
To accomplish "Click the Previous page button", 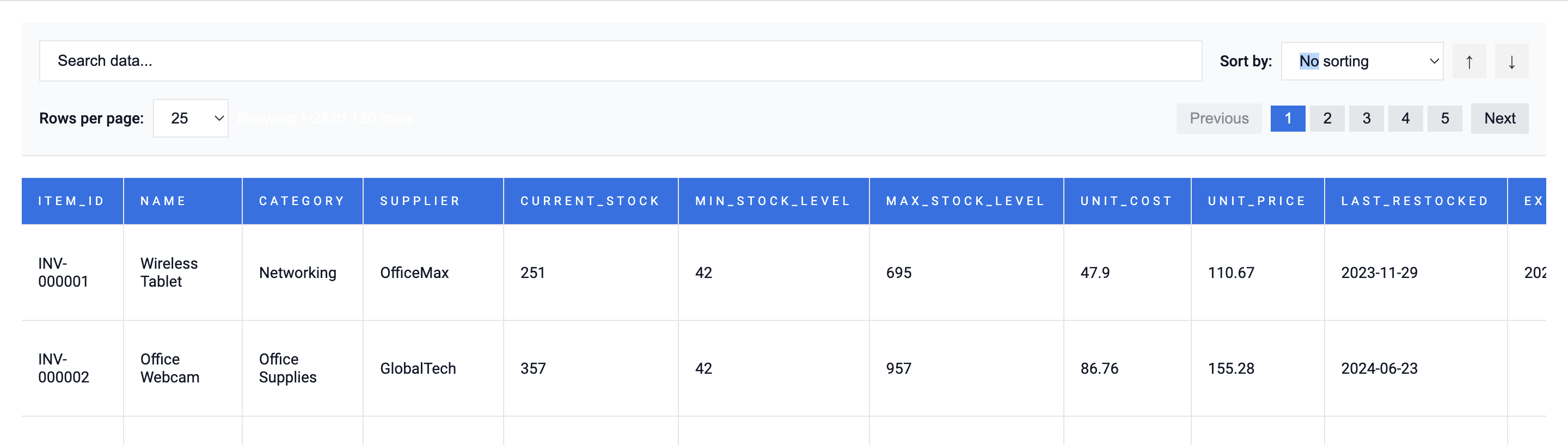I will tap(1218, 119).
